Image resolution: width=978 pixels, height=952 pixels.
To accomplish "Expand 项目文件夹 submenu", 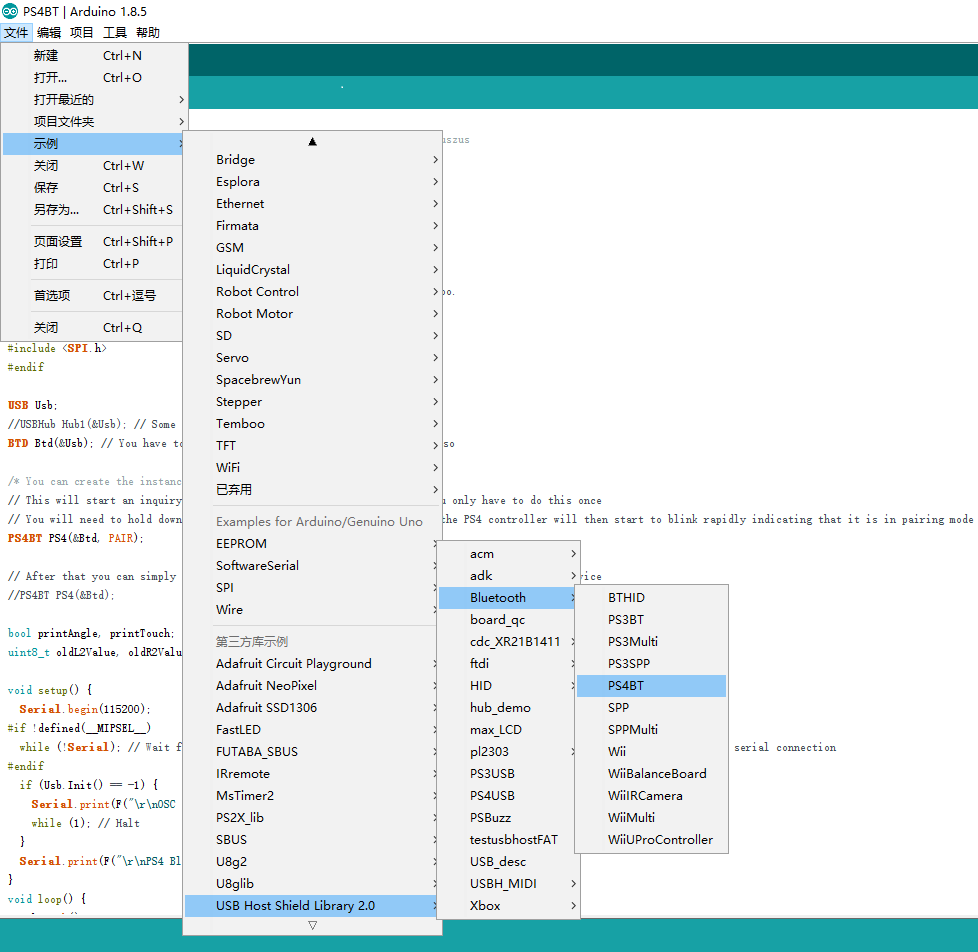I will [94, 122].
